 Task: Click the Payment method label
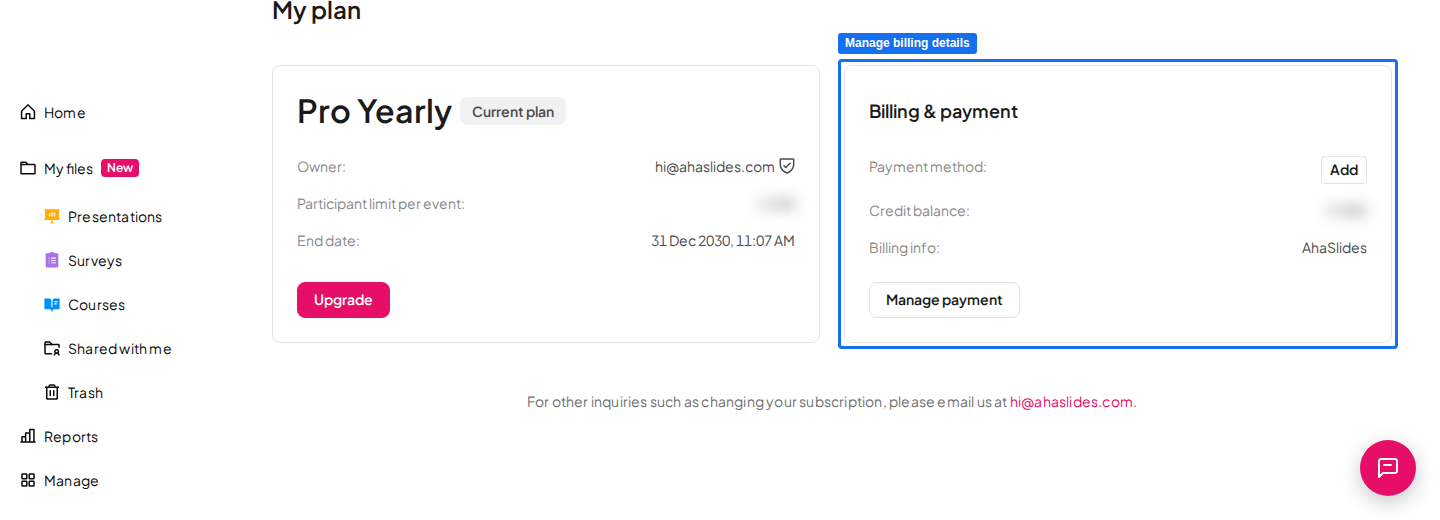[928, 167]
